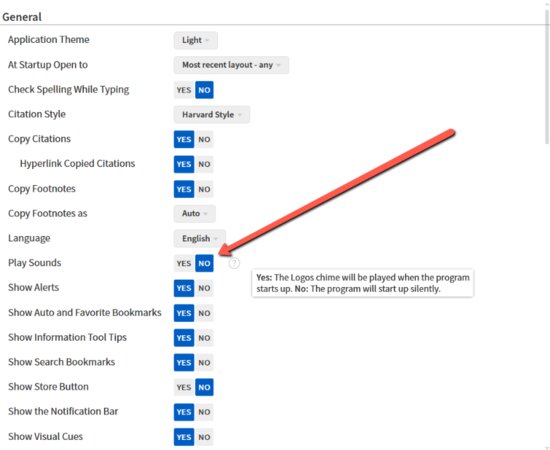Open the Application Theme dropdown
550x450 pixels.
pos(195,40)
